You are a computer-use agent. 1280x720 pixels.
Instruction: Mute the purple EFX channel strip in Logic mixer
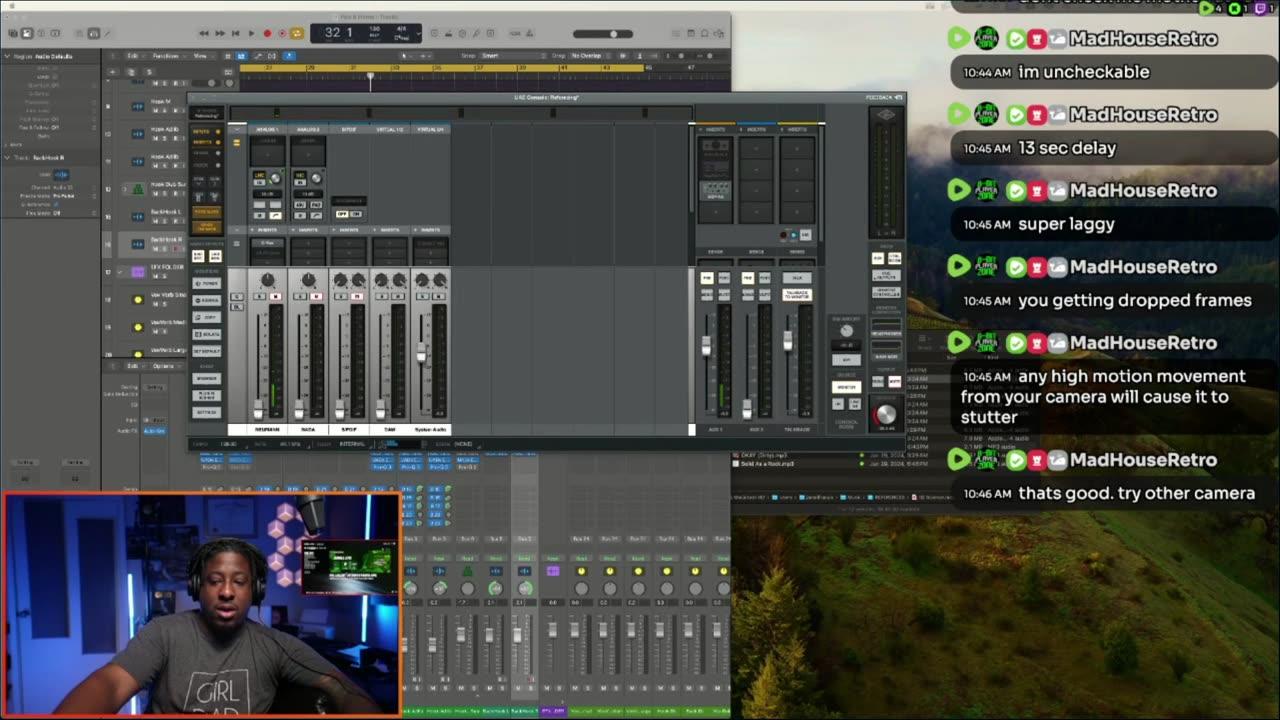547,688
